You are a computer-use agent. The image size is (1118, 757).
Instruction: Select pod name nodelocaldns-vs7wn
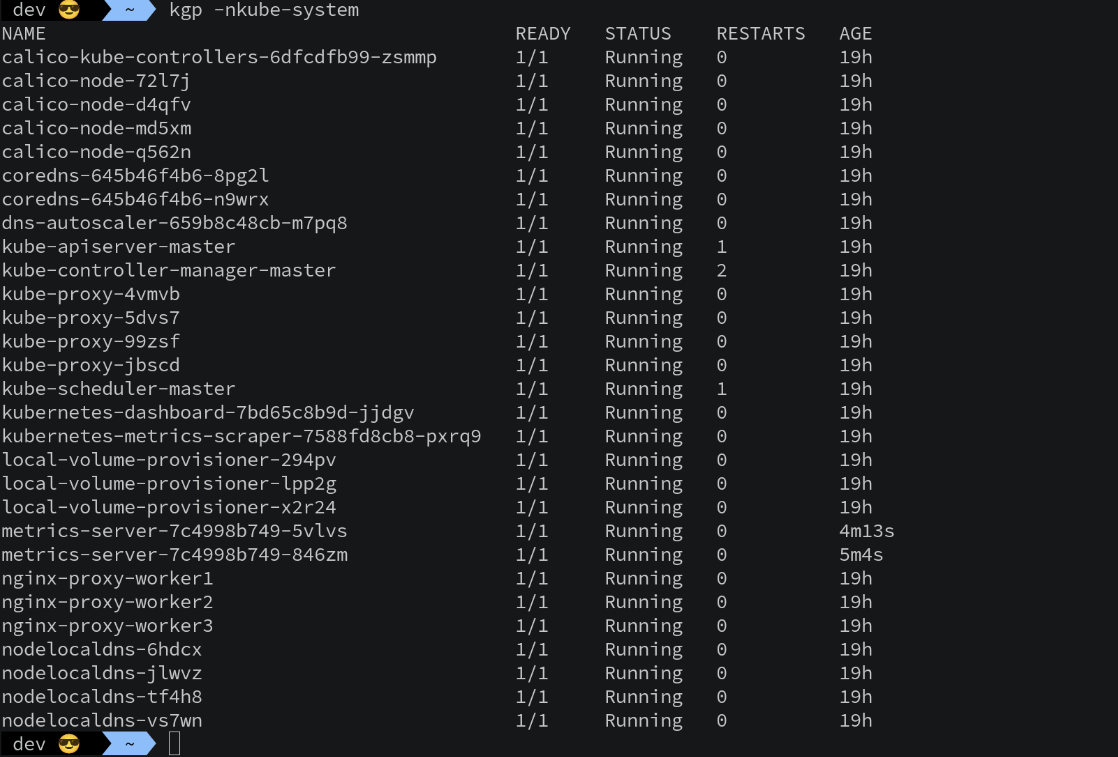tap(102, 720)
